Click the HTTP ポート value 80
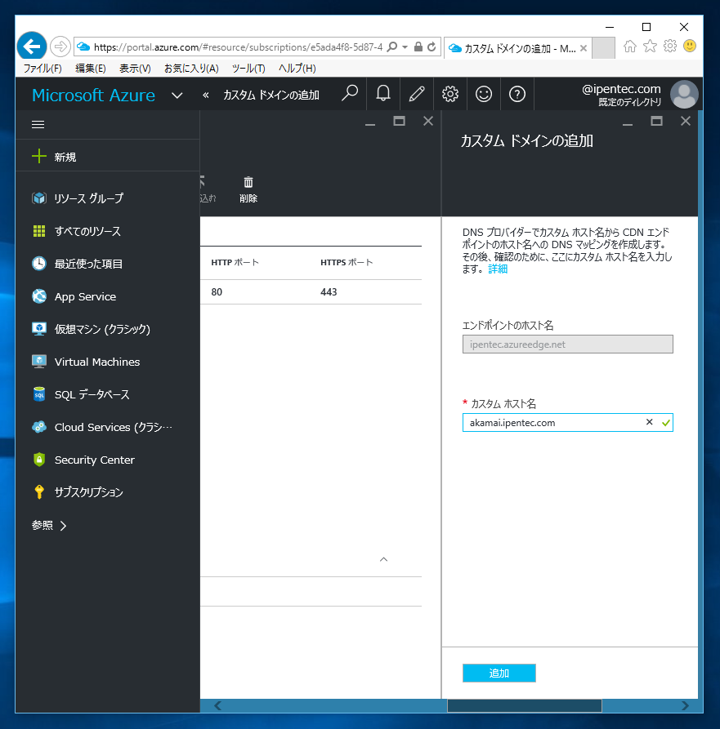Viewport: 720px width, 729px height. coord(217,292)
